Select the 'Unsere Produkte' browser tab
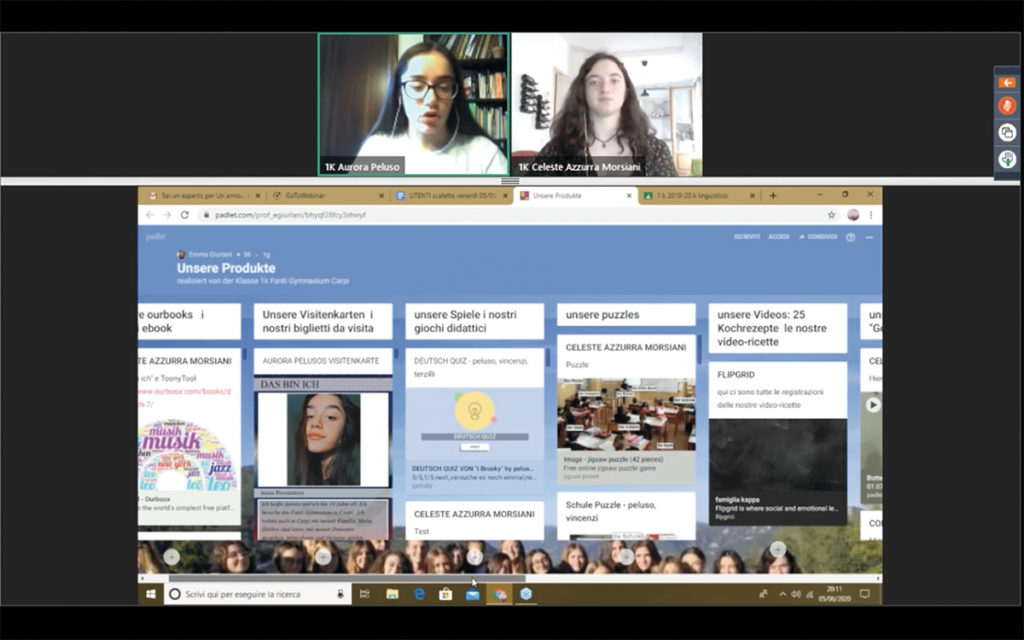This screenshot has width=1024, height=640. (x=573, y=195)
